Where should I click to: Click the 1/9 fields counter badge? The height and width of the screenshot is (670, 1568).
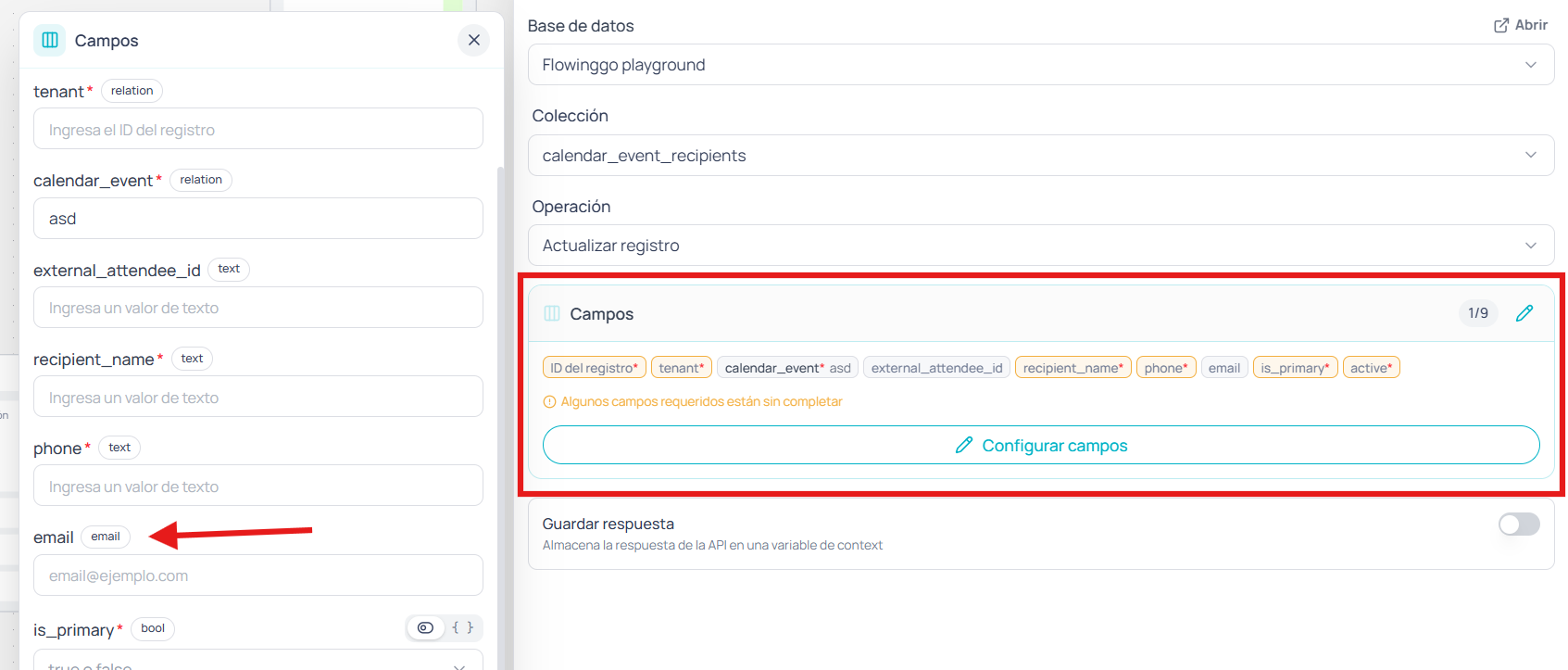tap(1478, 313)
